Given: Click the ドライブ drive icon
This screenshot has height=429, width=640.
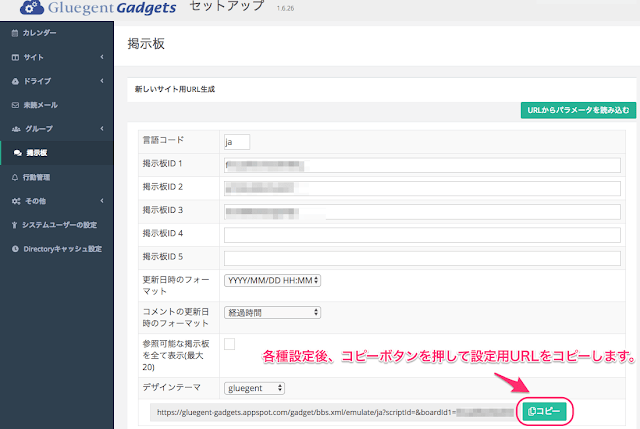Looking at the screenshot, I should pos(15,81).
